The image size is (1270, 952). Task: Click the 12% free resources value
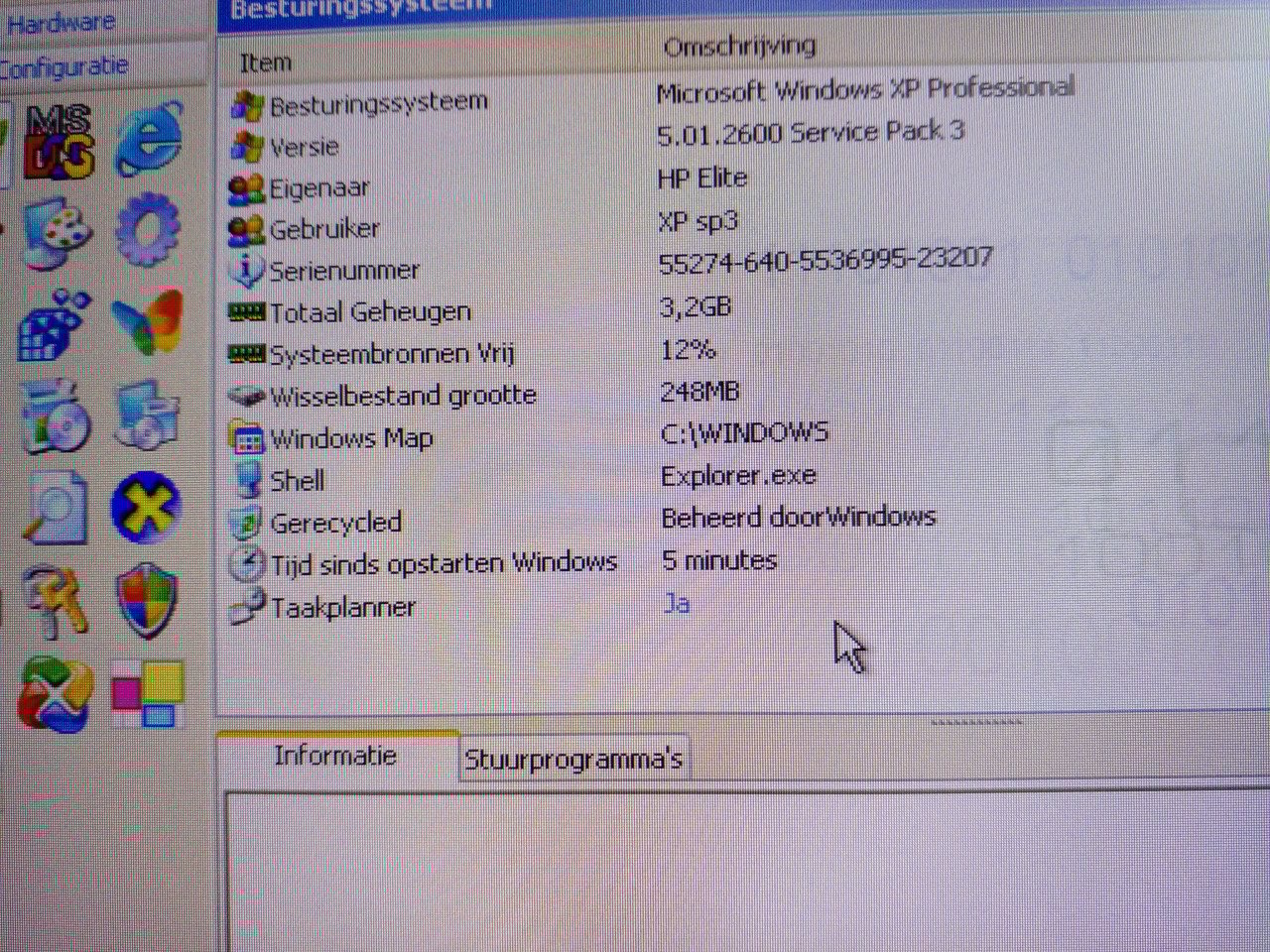(x=688, y=349)
